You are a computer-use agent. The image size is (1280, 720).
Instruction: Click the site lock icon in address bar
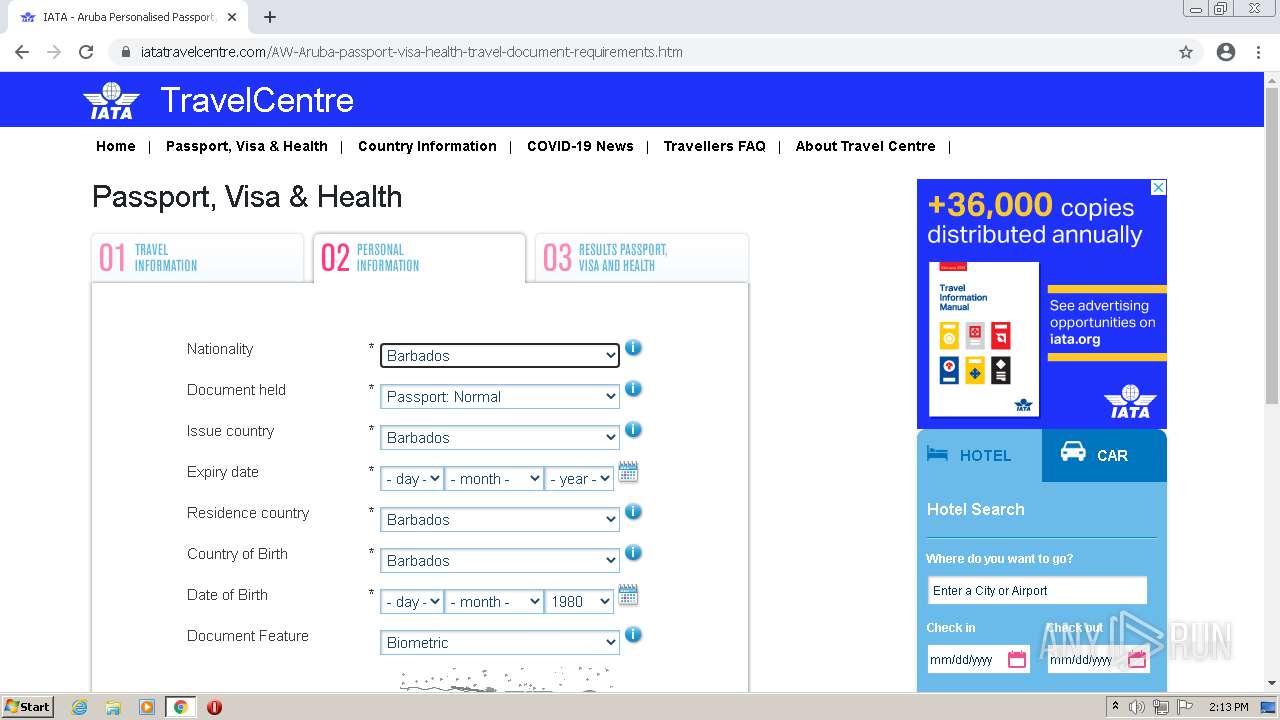126,52
